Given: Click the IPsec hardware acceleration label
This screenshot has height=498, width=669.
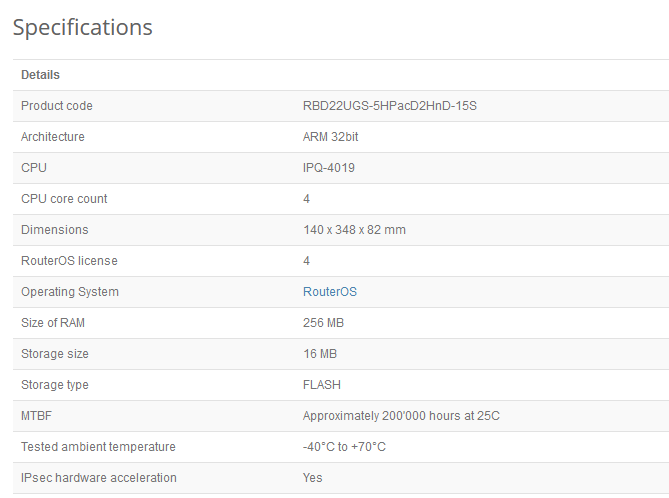Looking at the screenshot, I should (x=99, y=478).
